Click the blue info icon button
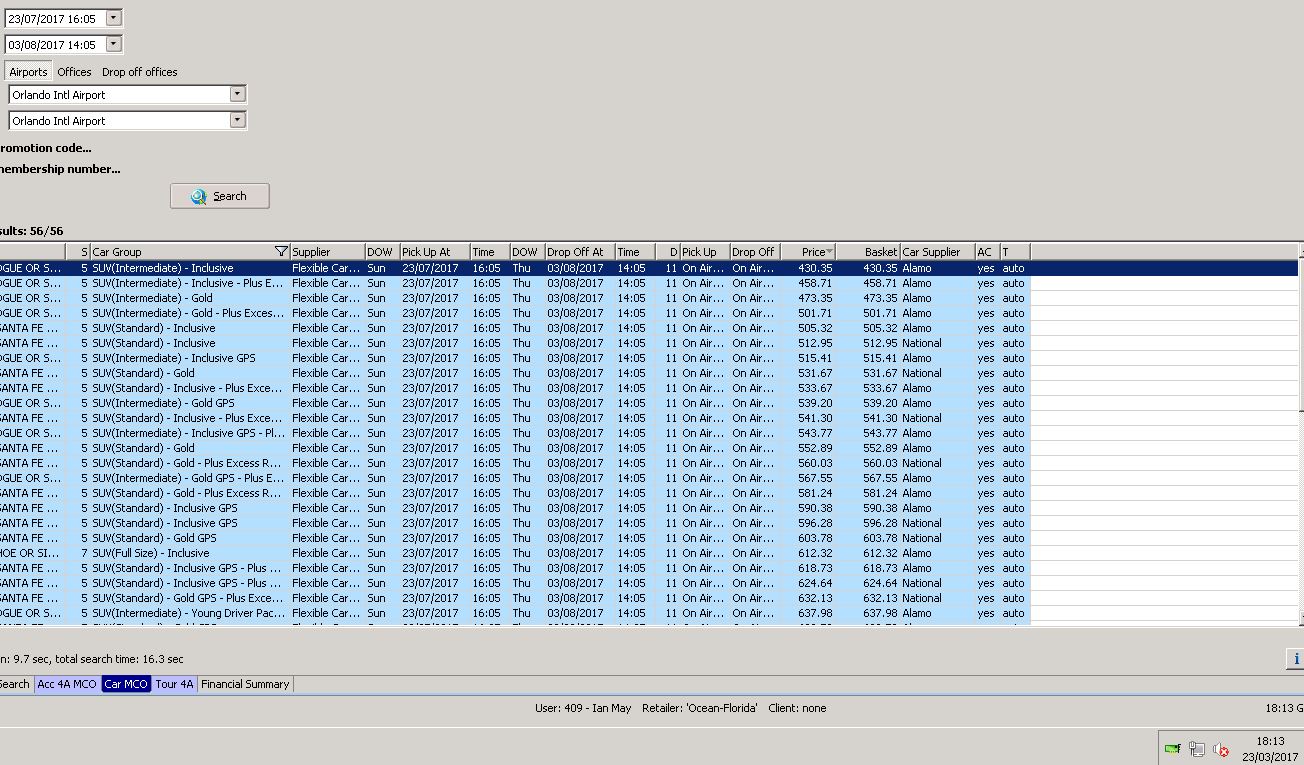 tap(1296, 658)
